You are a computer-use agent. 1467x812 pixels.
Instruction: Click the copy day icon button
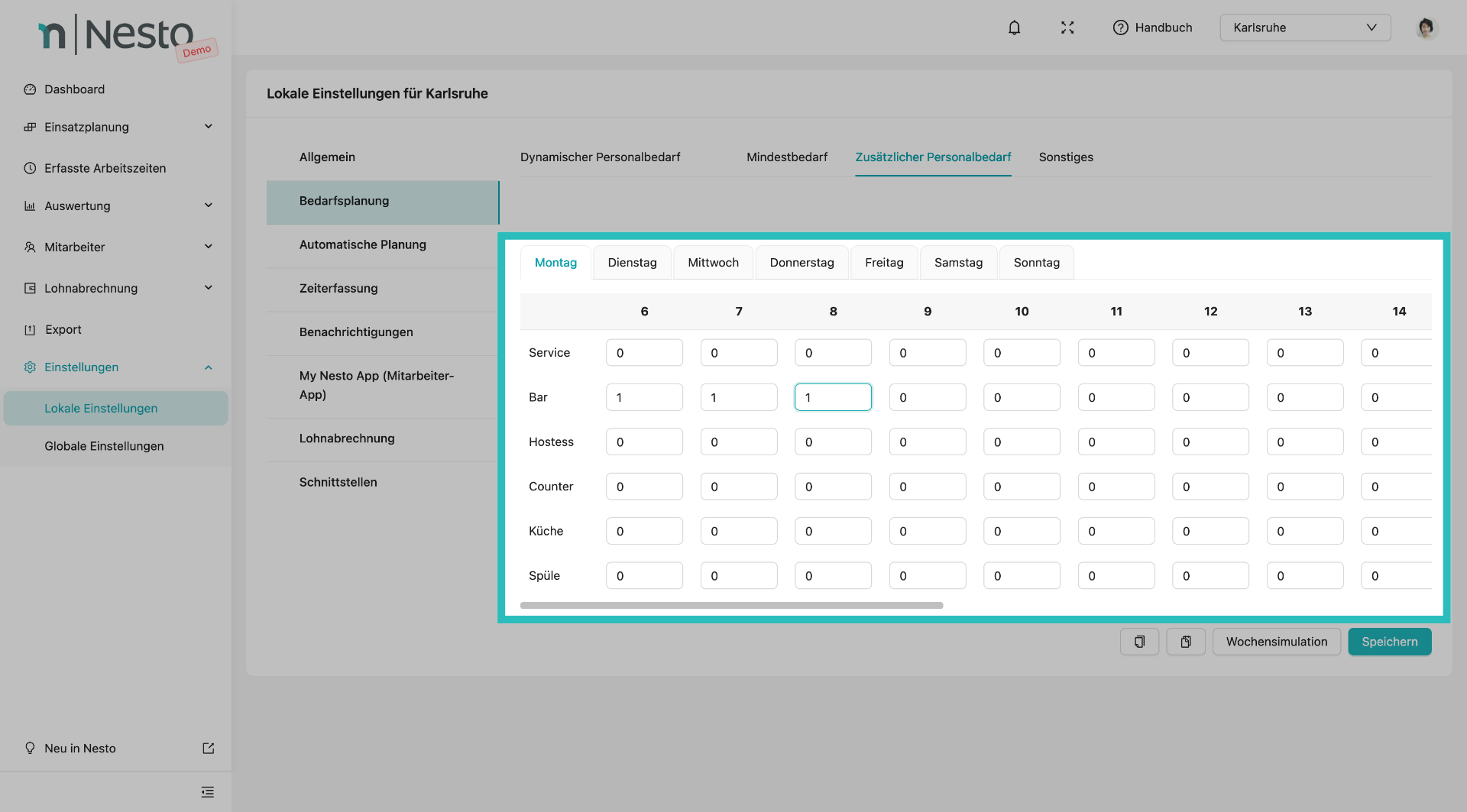(1139, 642)
